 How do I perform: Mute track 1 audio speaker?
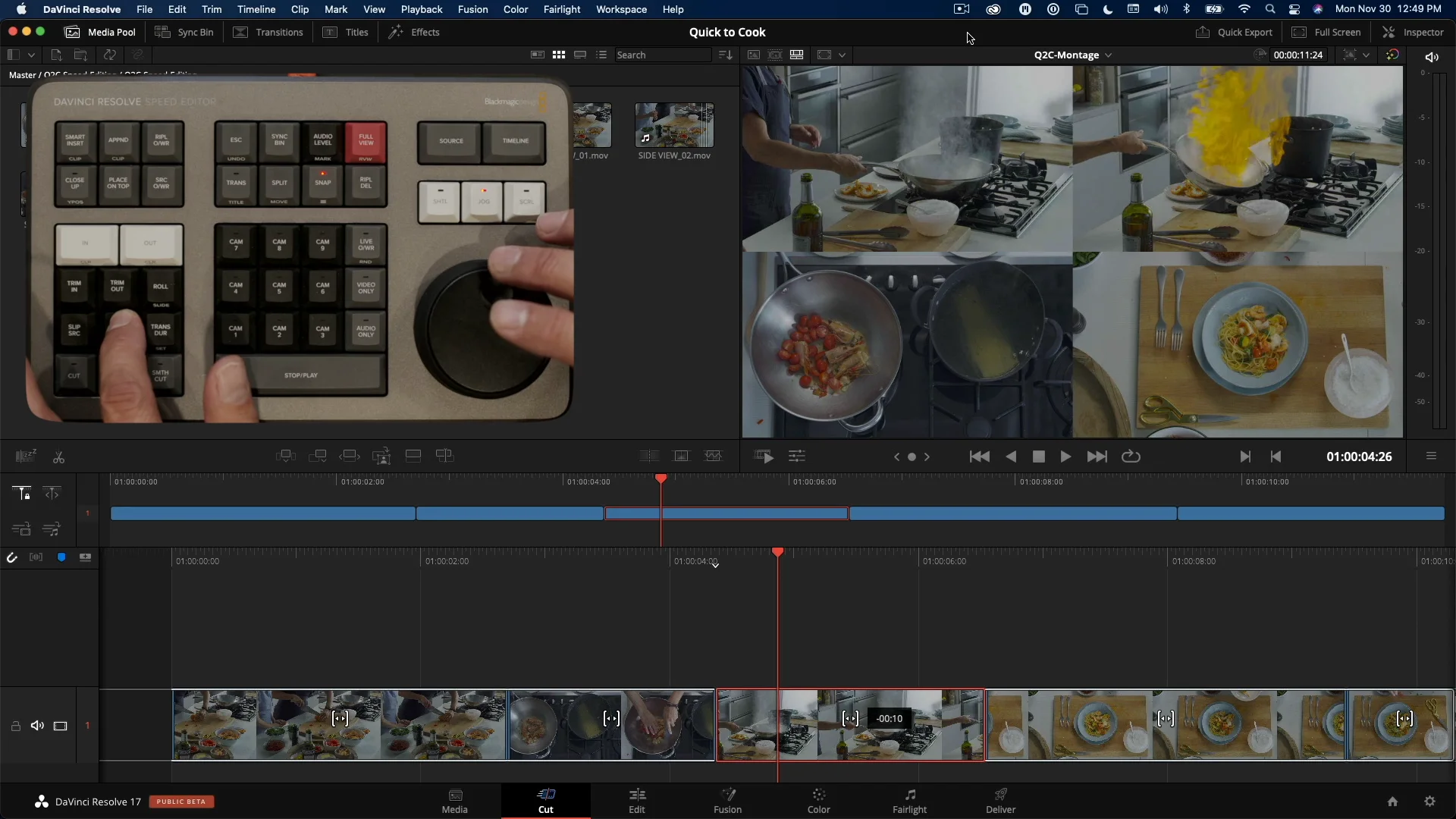click(37, 726)
